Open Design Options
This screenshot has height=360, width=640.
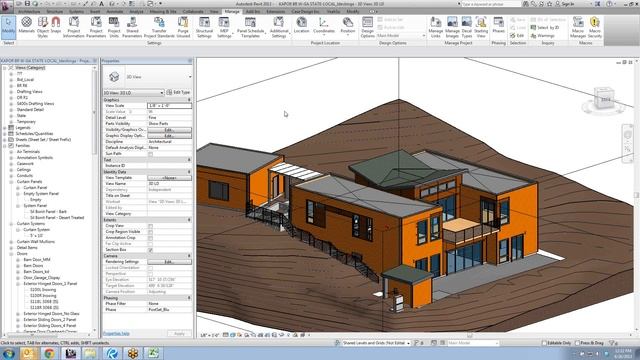point(367,27)
